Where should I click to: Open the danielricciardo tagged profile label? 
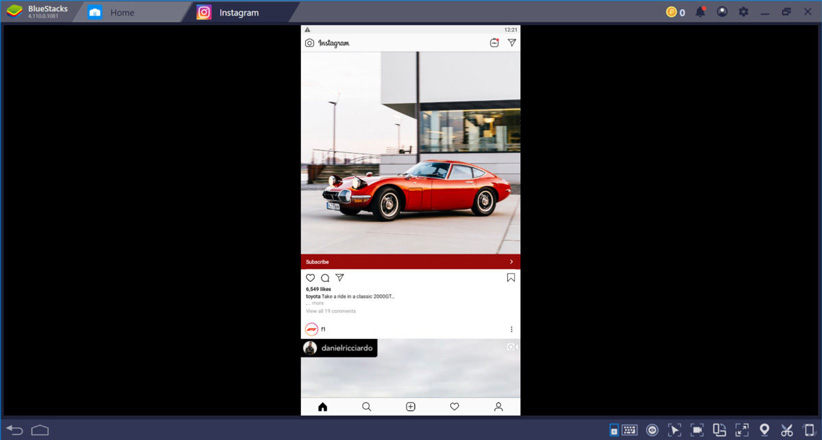pos(339,348)
